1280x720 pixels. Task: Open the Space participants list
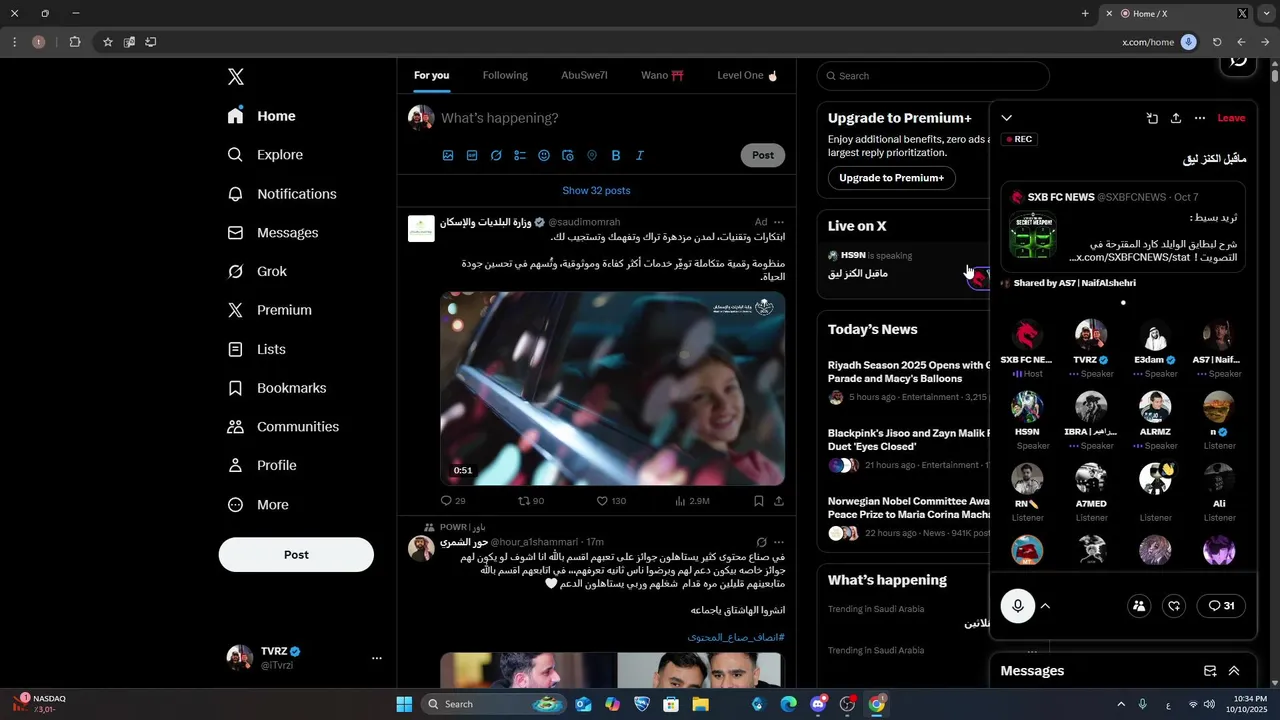[x=1139, y=606]
